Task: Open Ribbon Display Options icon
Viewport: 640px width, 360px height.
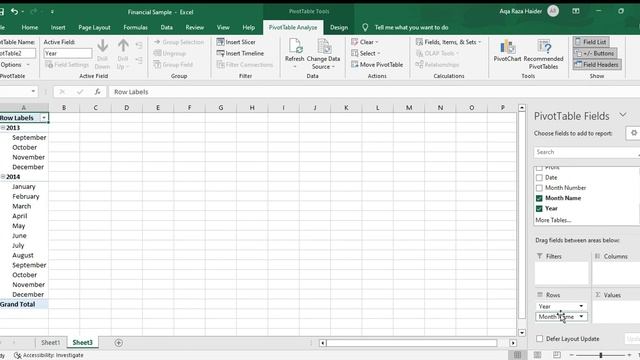Action: 576,11
